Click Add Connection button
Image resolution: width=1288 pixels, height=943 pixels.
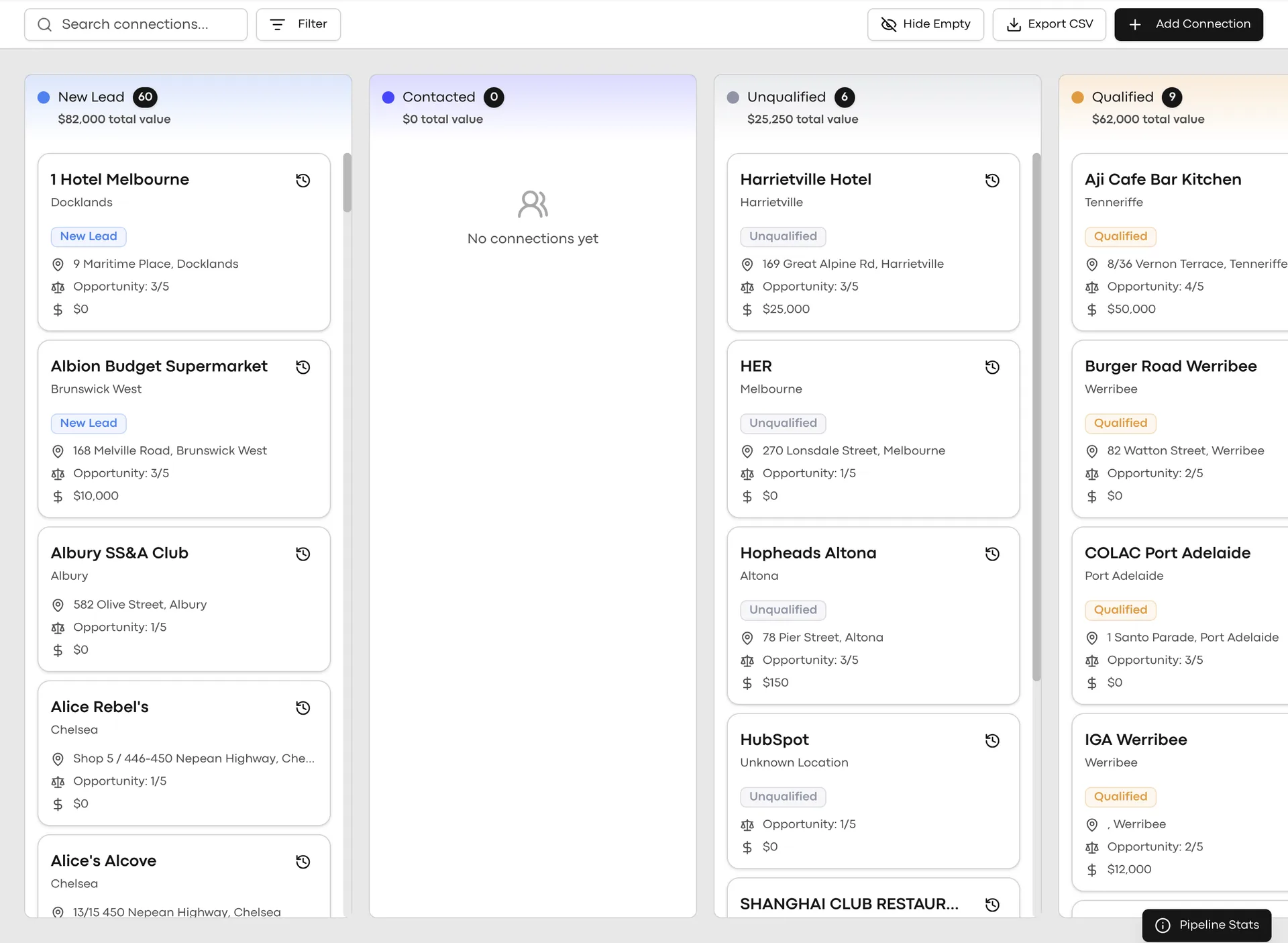[1189, 24]
